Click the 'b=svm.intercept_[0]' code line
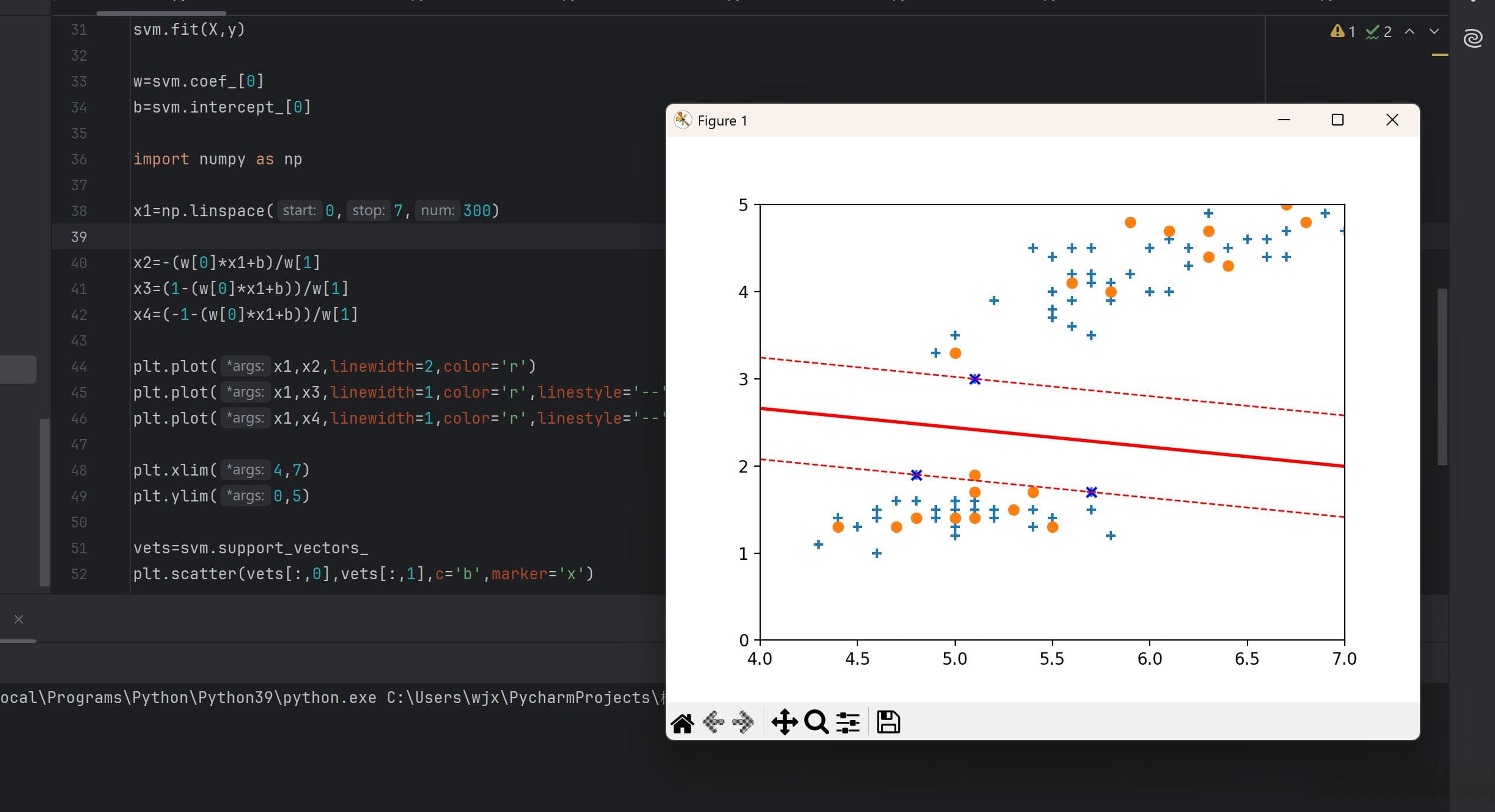The height and width of the screenshot is (812, 1495). pos(222,107)
